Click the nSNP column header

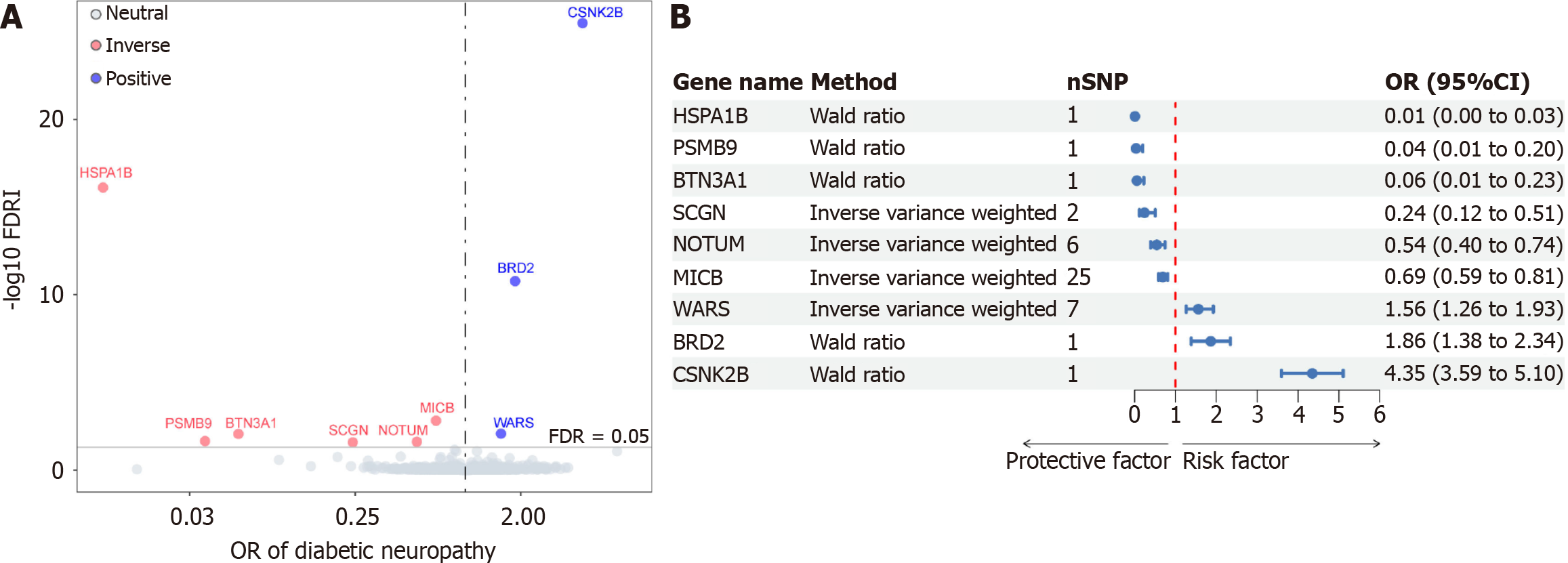1097,82
